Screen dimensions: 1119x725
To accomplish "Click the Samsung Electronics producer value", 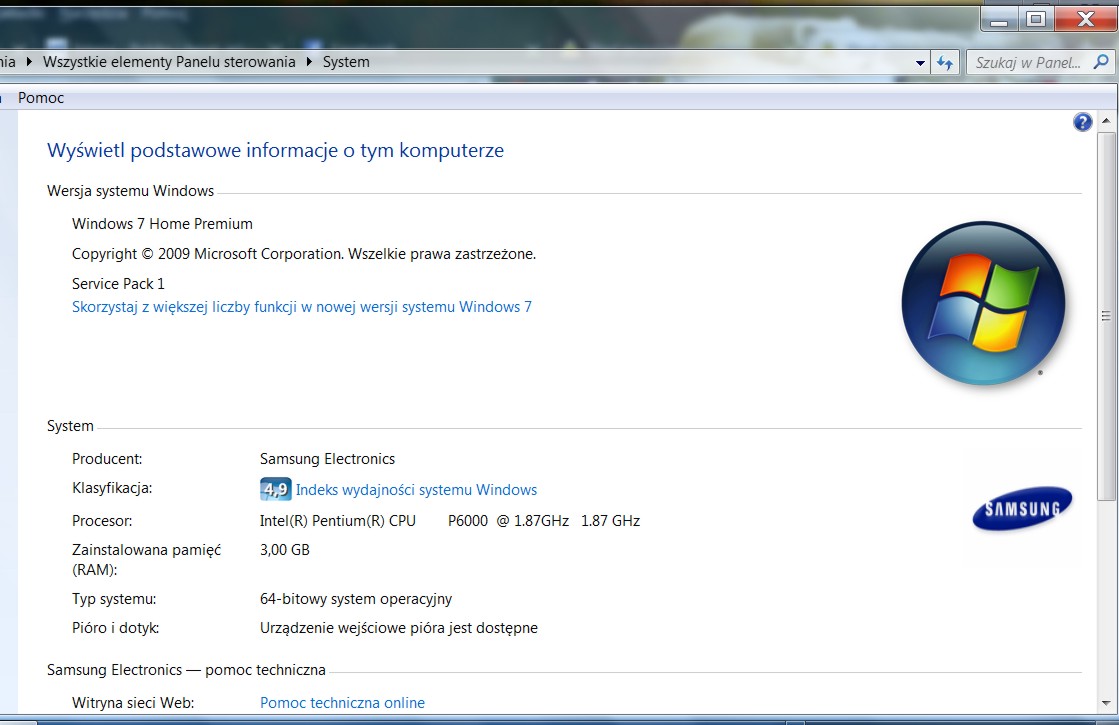I will (x=327, y=458).
